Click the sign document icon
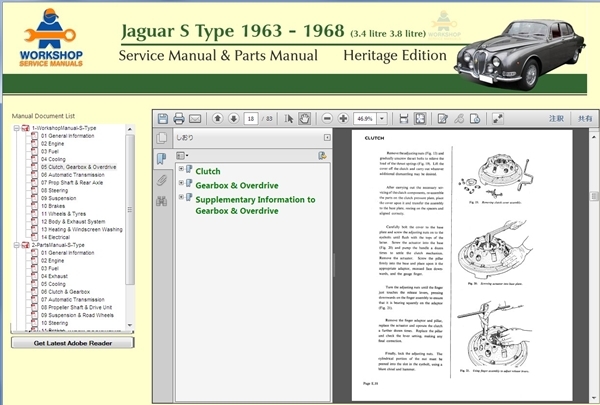Image resolution: width=600 pixels, height=405 pixels. pyautogui.click(x=475, y=119)
